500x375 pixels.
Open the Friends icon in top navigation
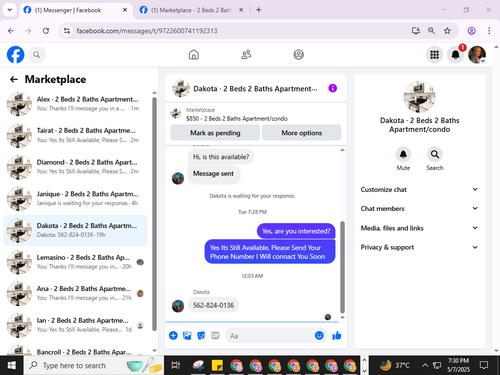[246, 54]
